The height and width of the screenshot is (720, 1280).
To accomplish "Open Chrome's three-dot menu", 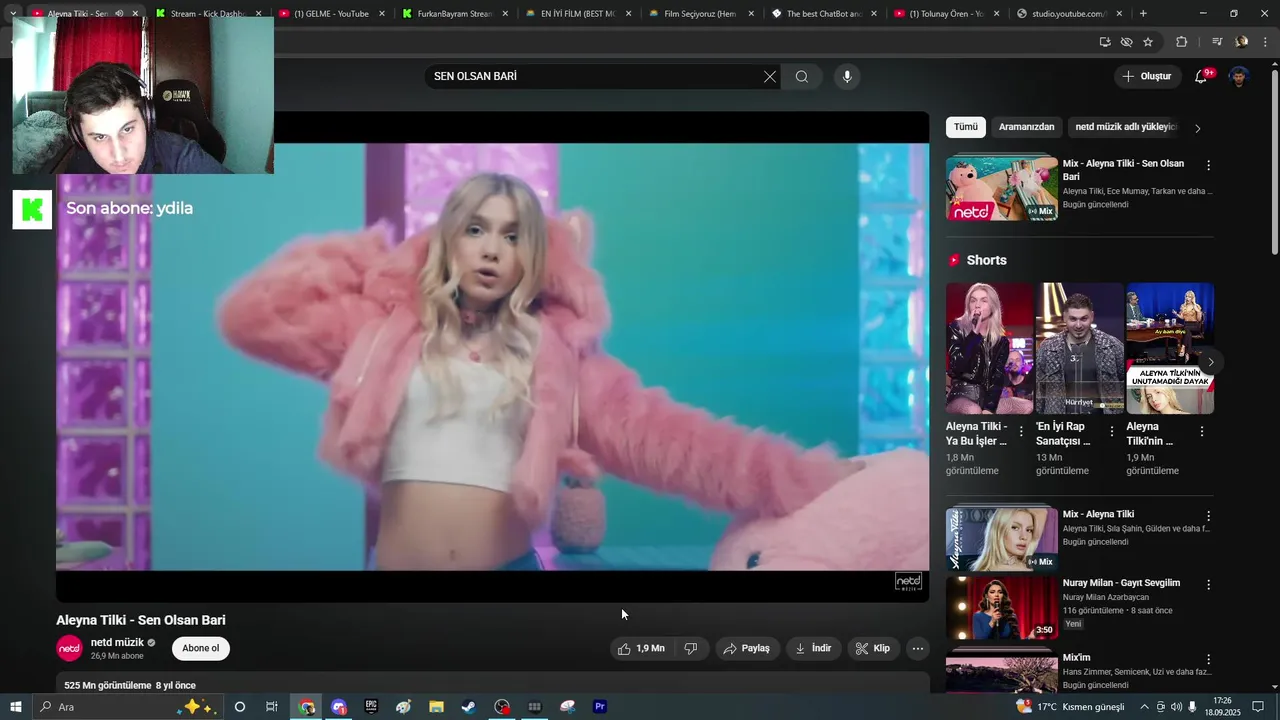I will [1266, 42].
